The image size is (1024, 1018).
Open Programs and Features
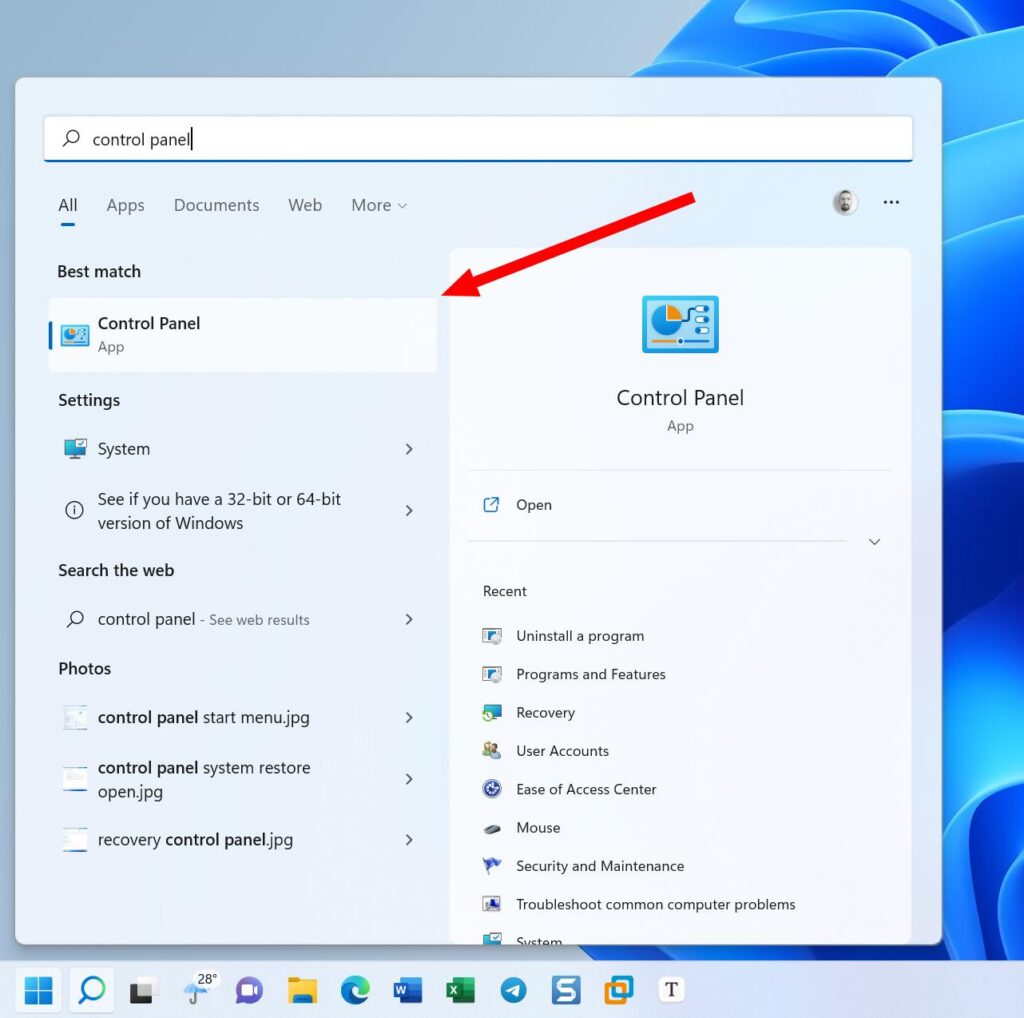[590, 674]
